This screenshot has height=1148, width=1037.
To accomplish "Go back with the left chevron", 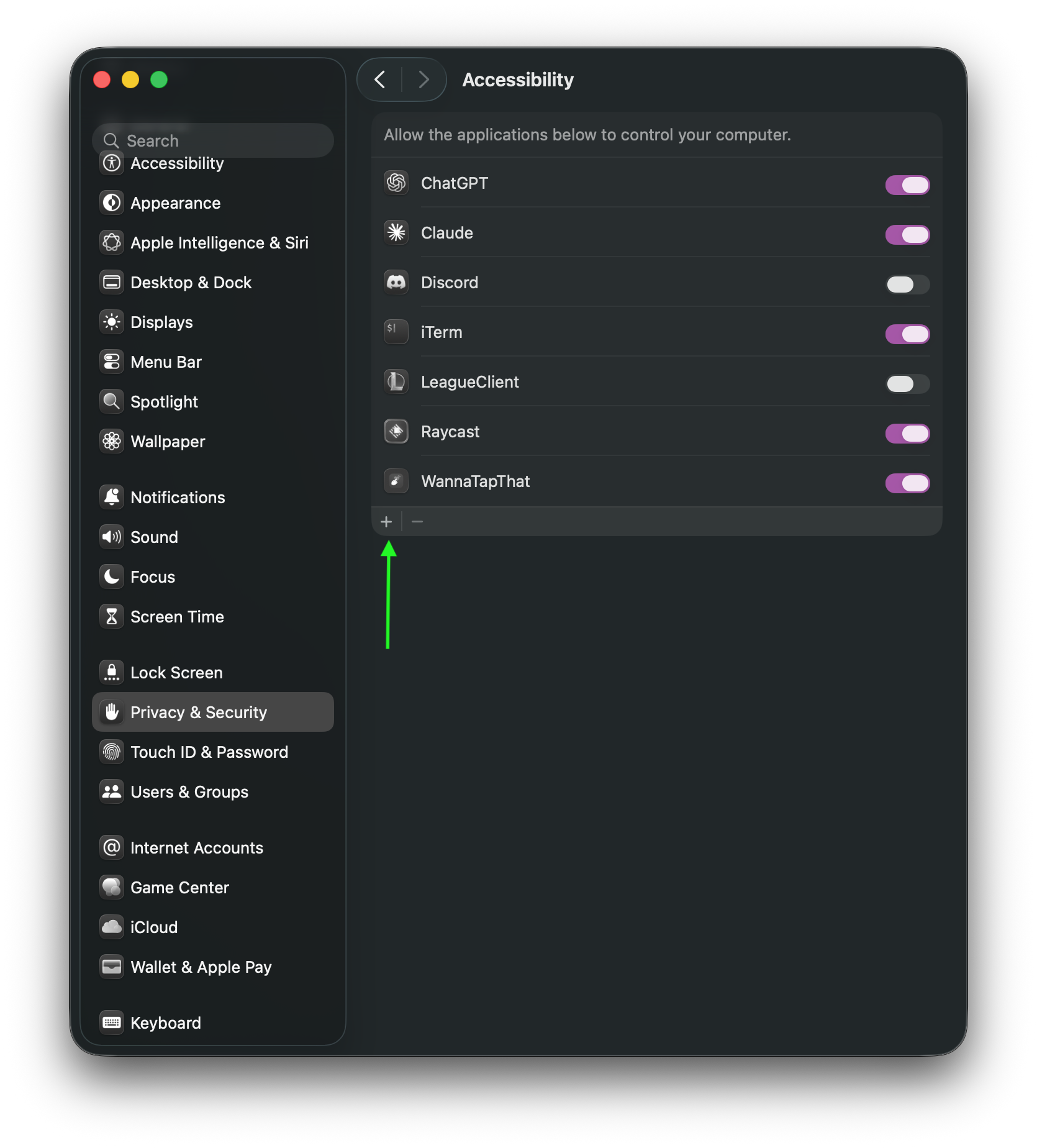I will [x=380, y=80].
